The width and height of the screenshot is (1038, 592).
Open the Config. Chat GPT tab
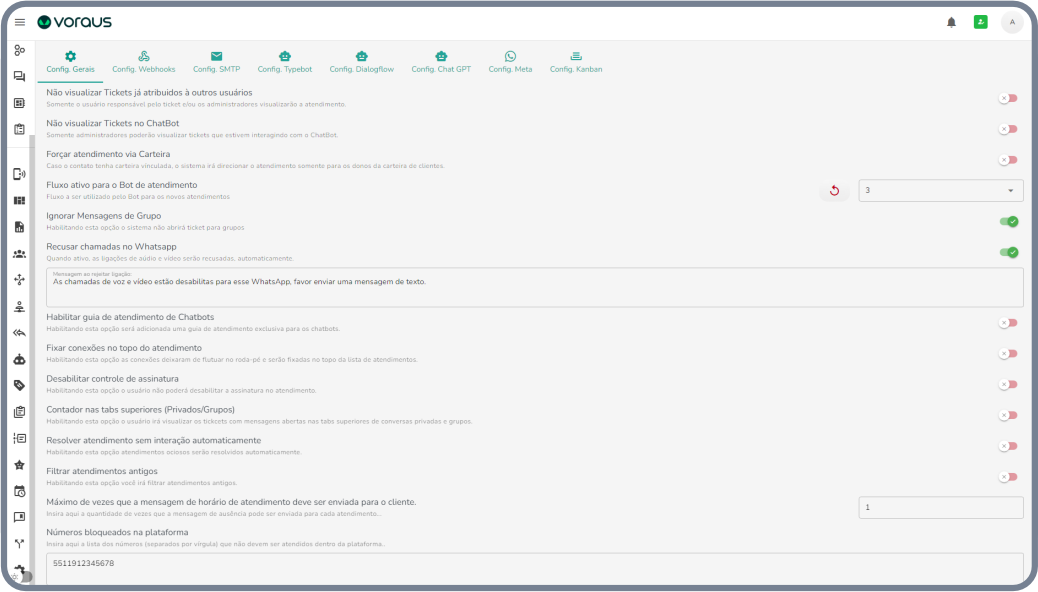pos(441,62)
